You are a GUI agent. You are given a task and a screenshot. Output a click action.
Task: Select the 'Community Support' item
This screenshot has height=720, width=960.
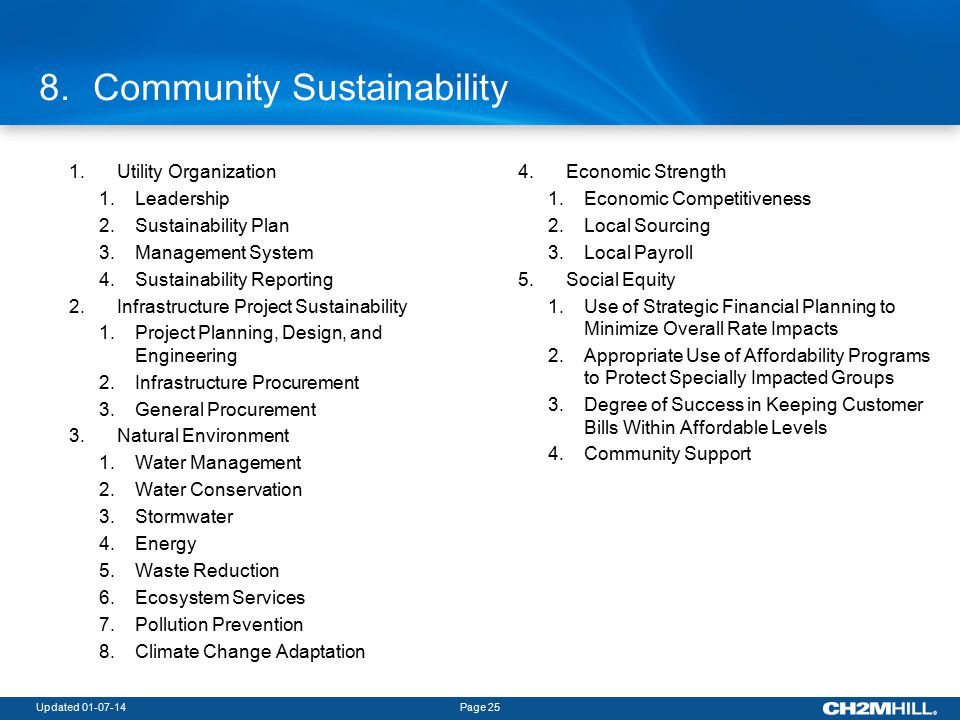(x=667, y=454)
